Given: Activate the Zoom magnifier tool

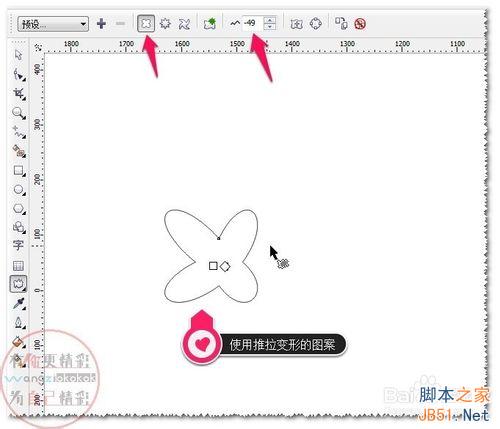Looking at the screenshot, I should click(x=19, y=113).
